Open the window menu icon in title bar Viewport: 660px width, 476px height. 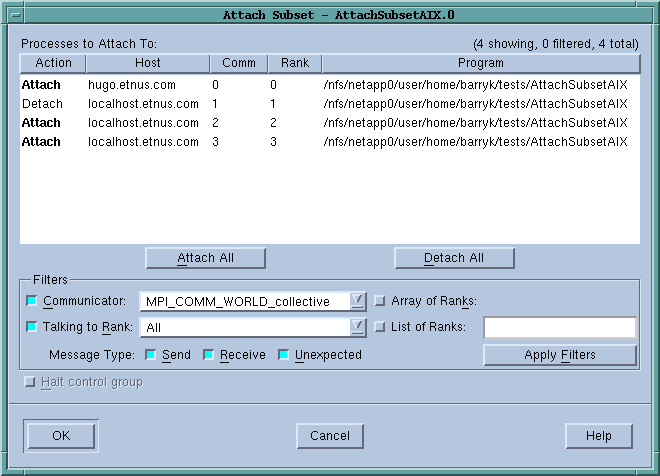click(13, 15)
